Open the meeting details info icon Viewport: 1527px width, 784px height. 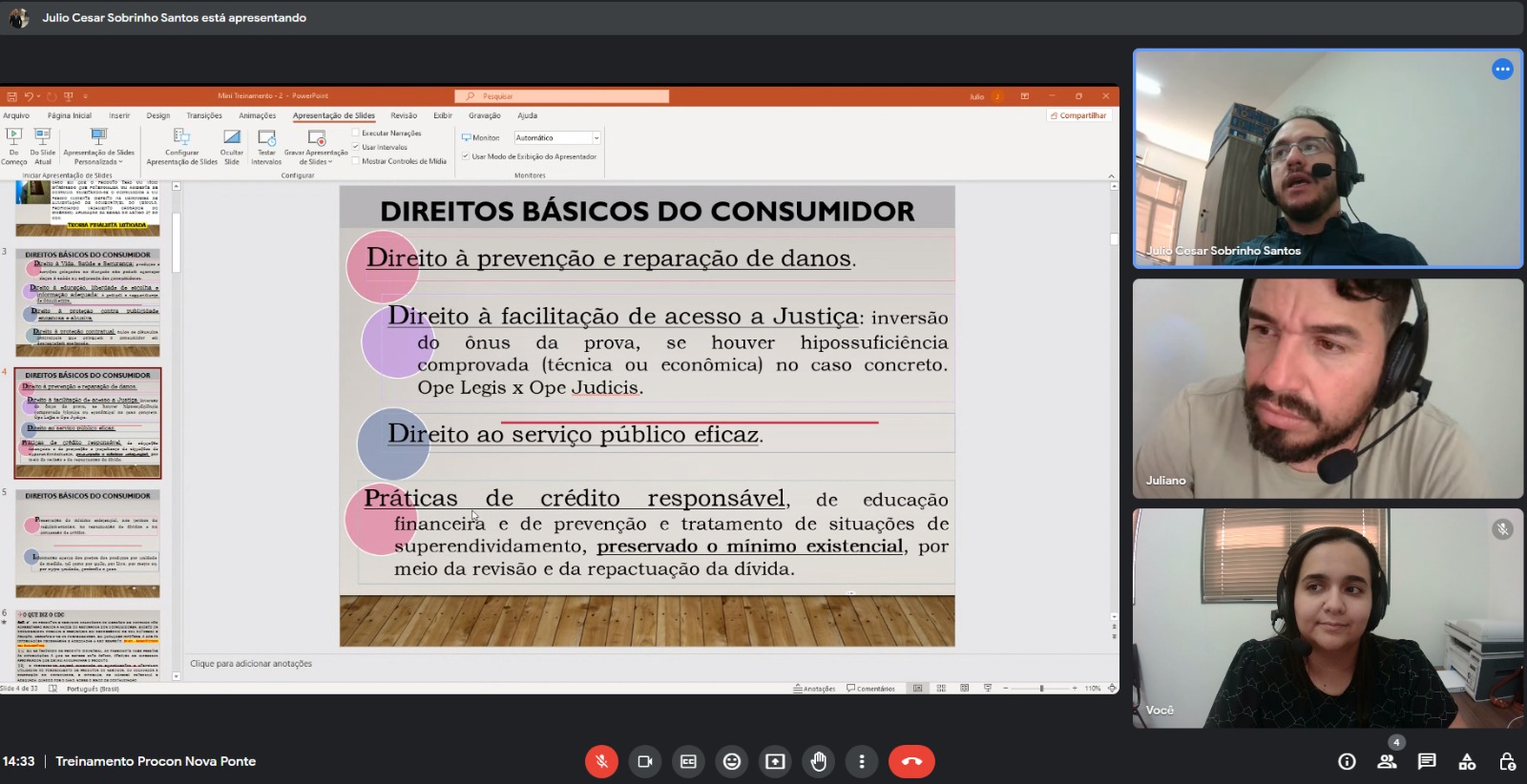click(1347, 761)
